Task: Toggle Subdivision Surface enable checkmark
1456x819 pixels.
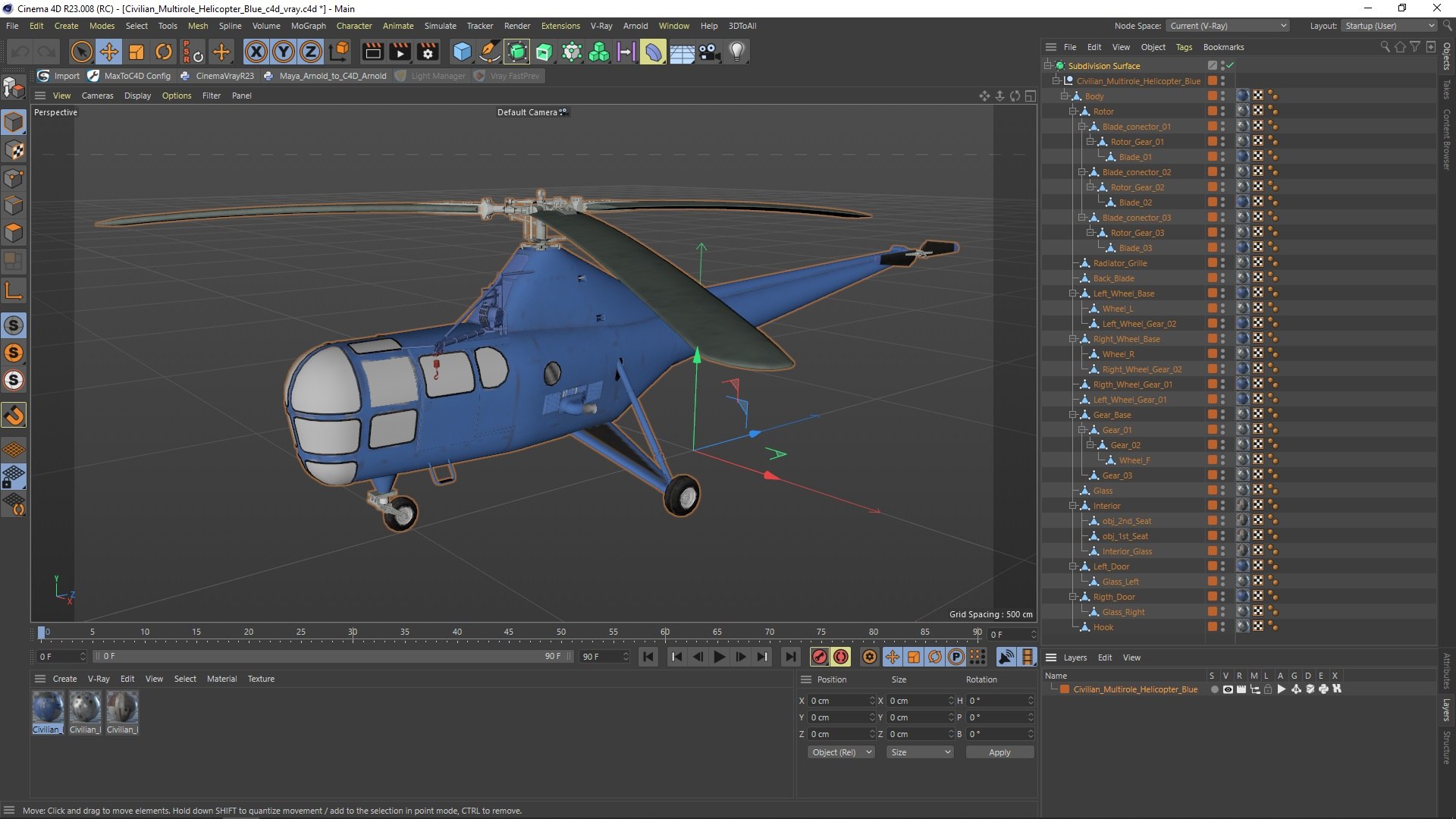Action: pyautogui.click(x=1230, y=66)
